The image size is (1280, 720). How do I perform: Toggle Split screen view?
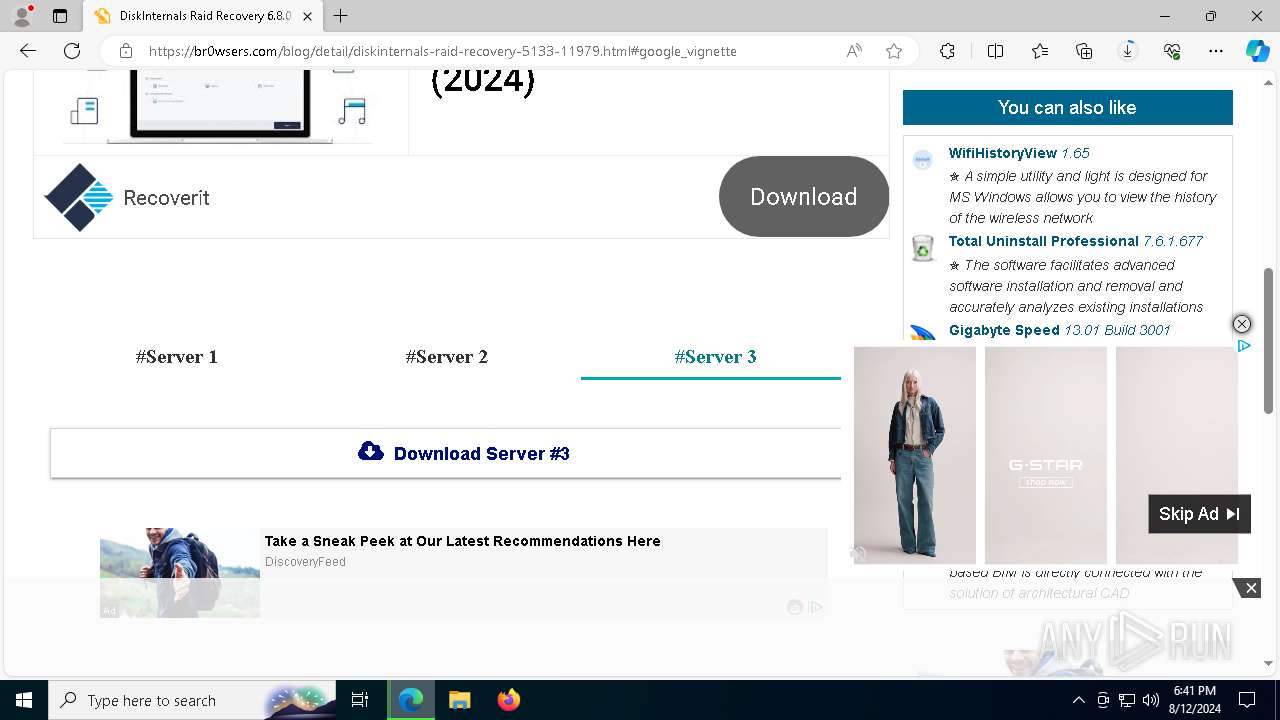point(995,51)
